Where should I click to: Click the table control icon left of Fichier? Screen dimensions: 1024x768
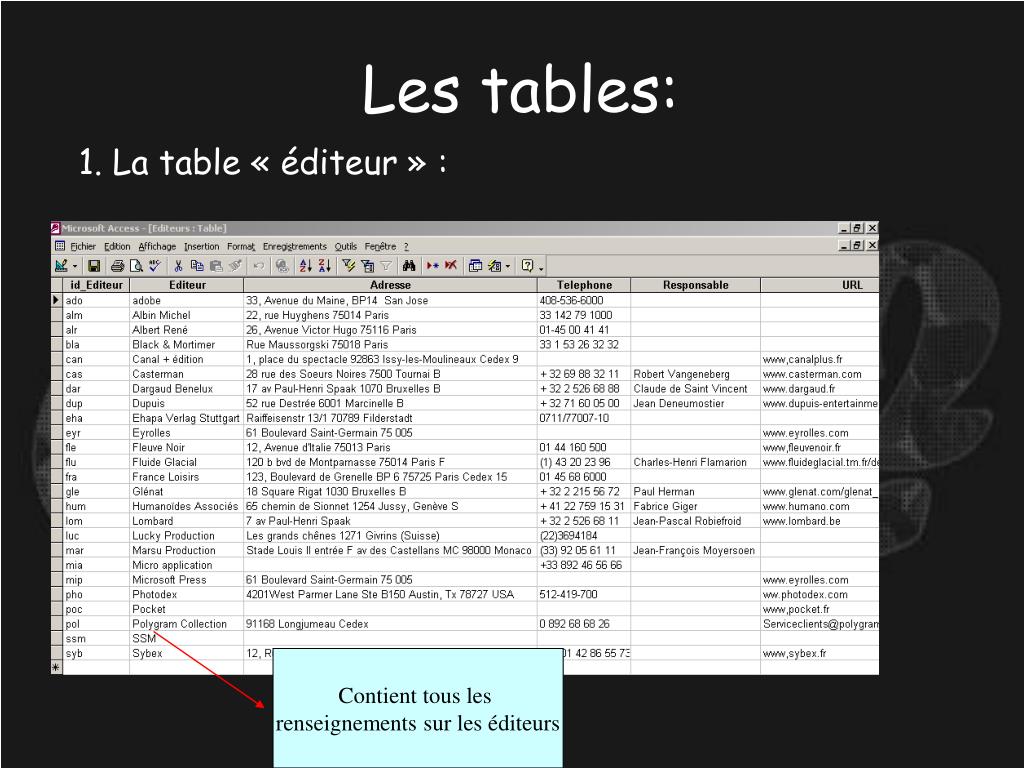(59, 246)
